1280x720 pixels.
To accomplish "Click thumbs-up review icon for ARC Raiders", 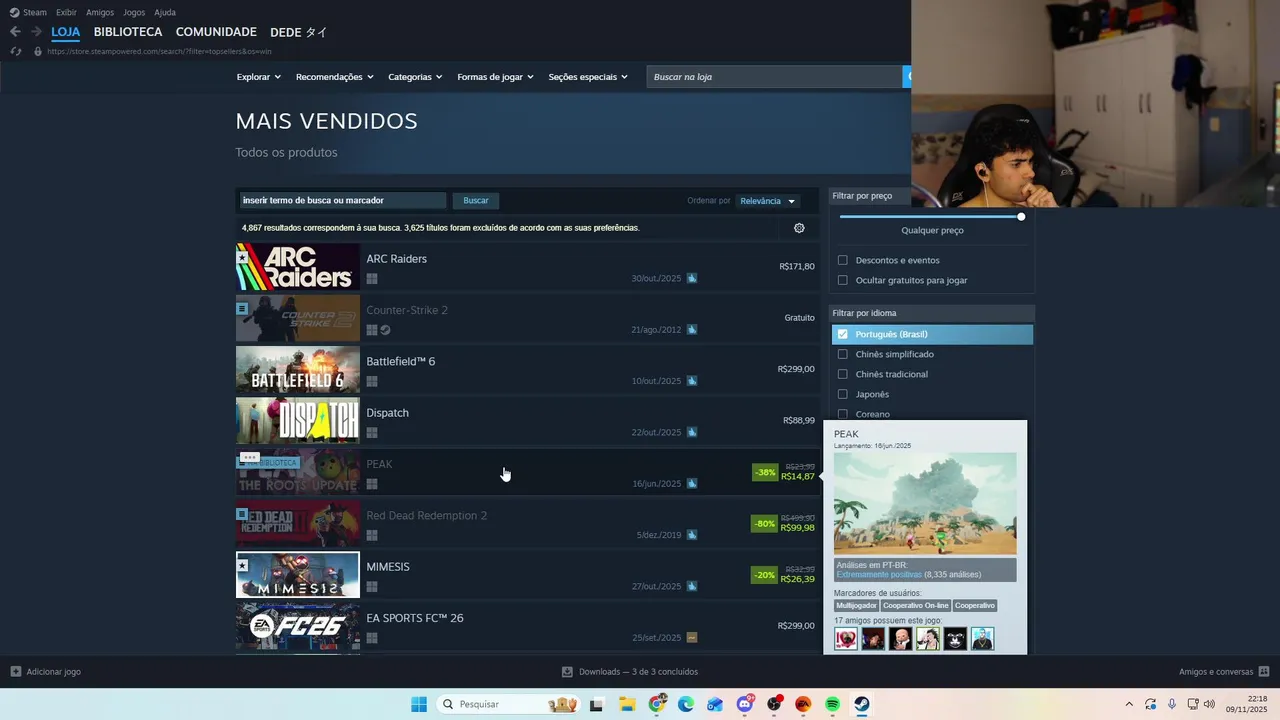I will click(x=692, y=278).
